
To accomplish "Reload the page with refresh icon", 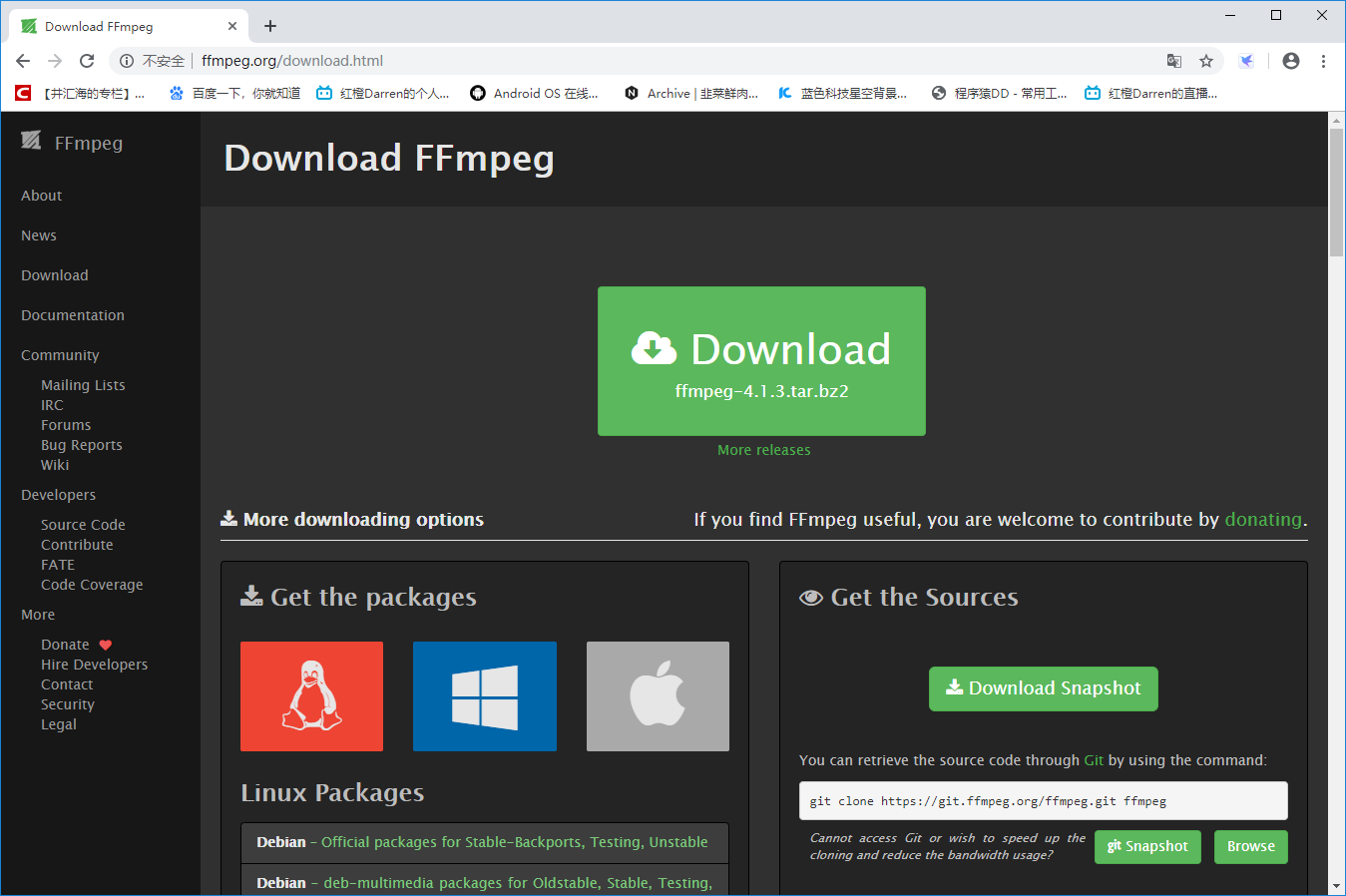I will [x=87, y=61].
